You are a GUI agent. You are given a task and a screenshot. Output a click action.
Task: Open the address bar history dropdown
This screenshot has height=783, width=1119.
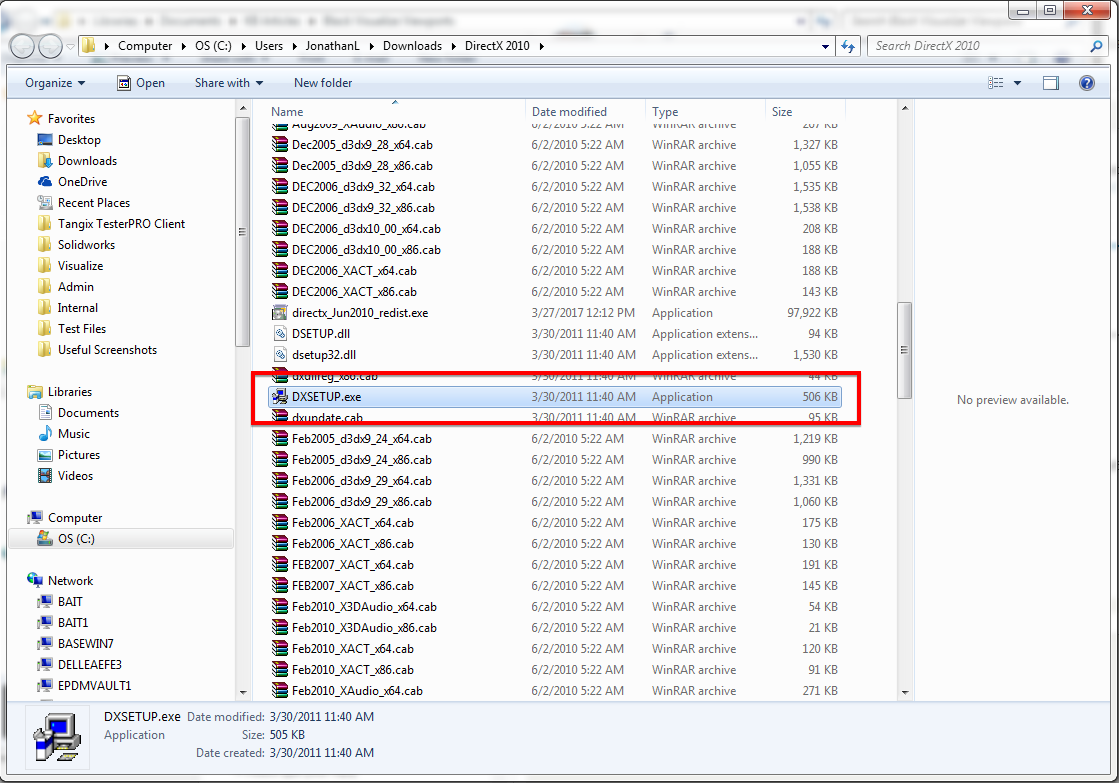[x=826, y=46]
